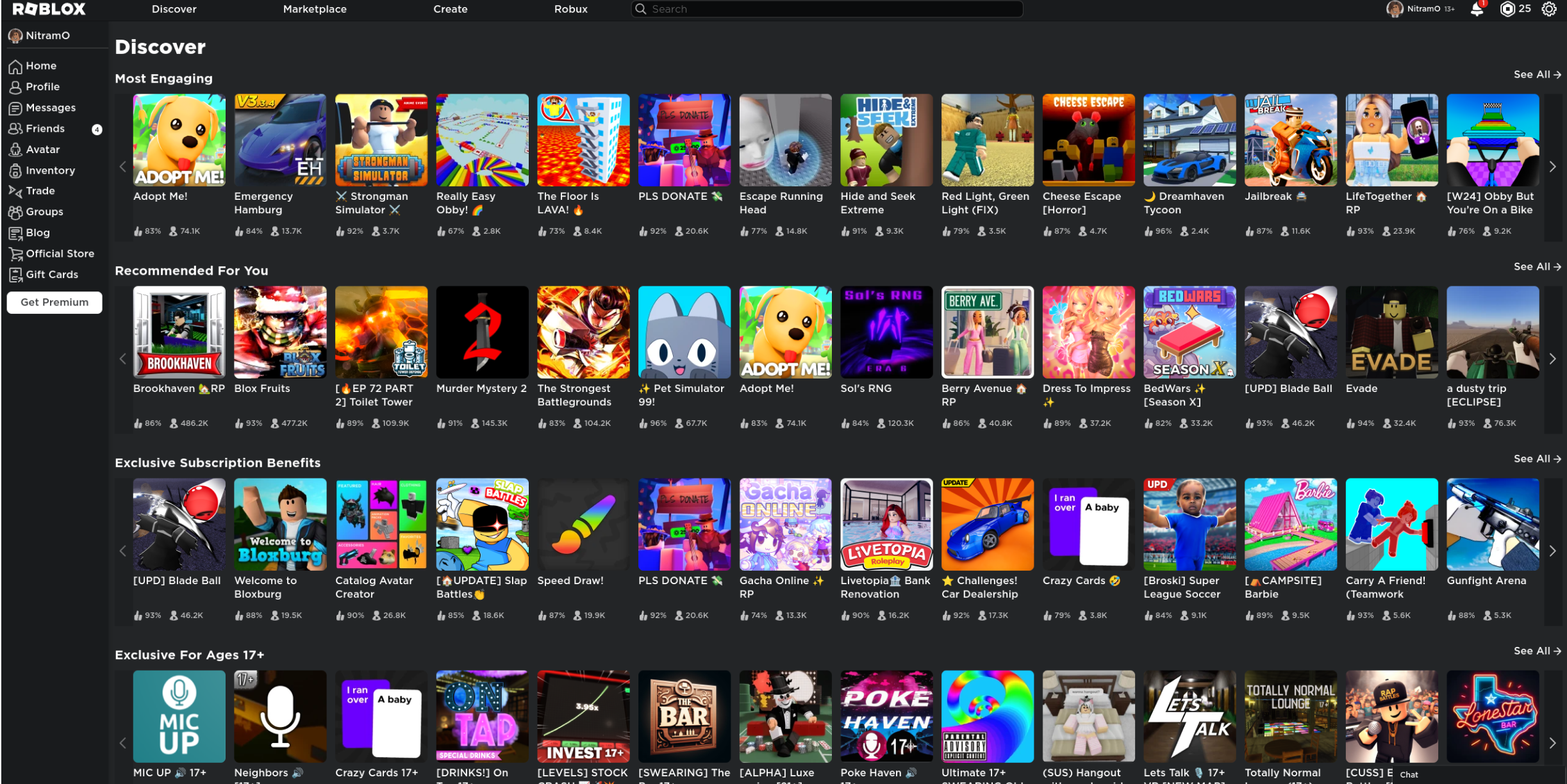Open Messages from the sidebar
The width and height of the screenshot is (1567, 784).
pyautogui.click(x=51, y=107)
